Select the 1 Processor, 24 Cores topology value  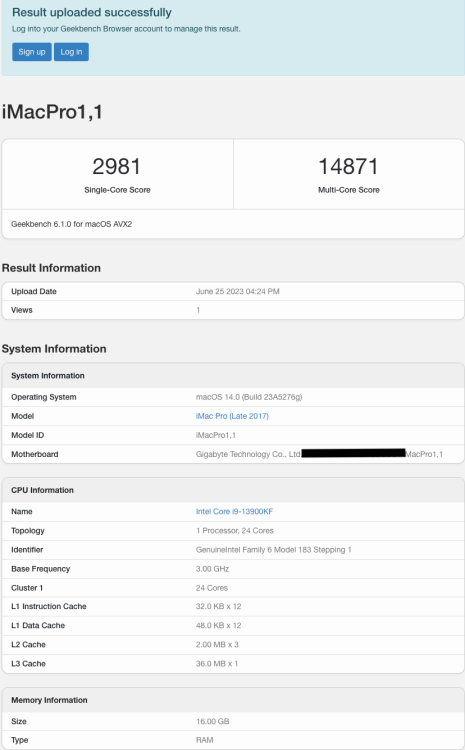click(x=234, y=530)
